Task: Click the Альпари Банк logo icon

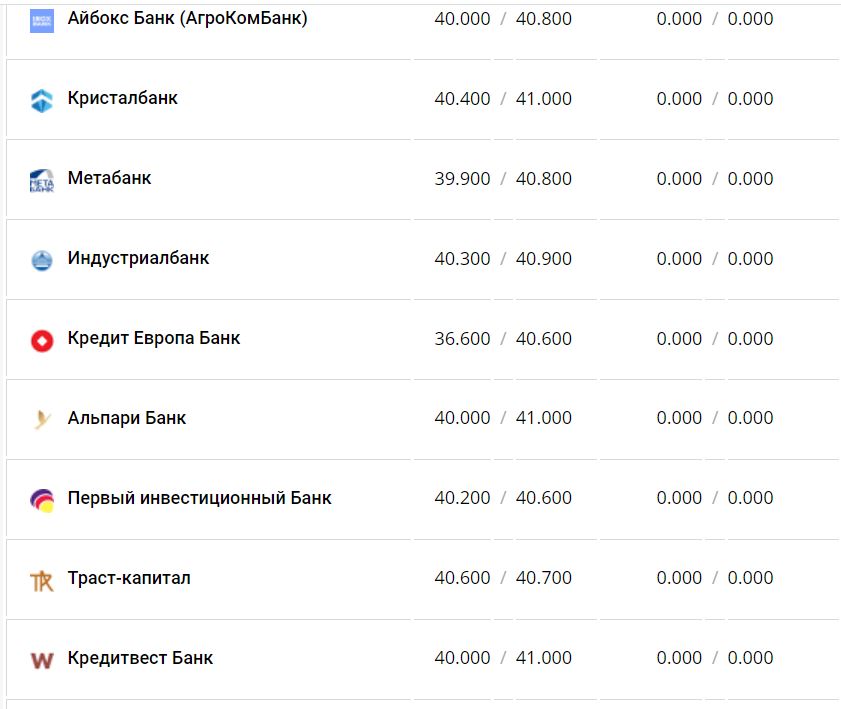Action: (41, 420)
